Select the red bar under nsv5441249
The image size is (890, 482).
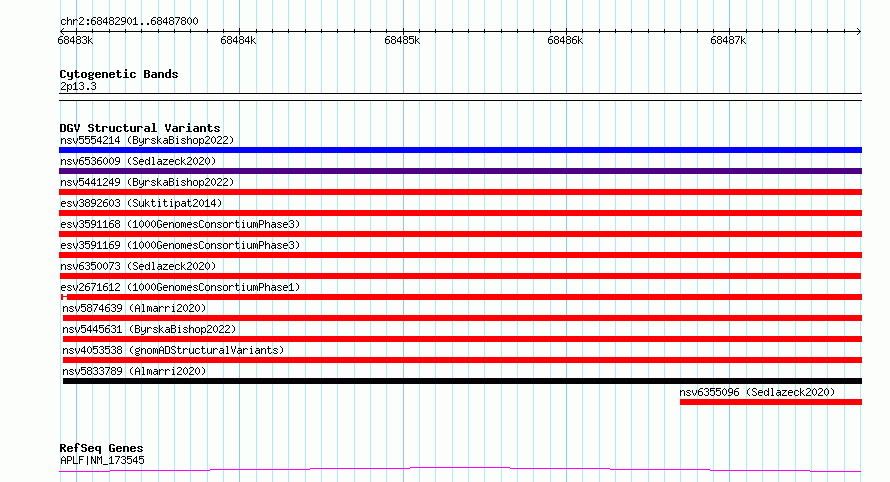tap(460, 192)
